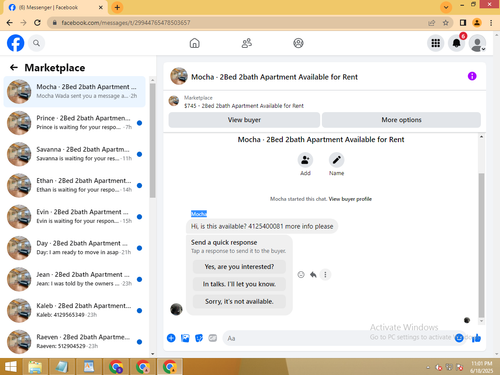Click the message 'Hi, is this available?'
Screen dimensions: 500x375
(262, 226)
